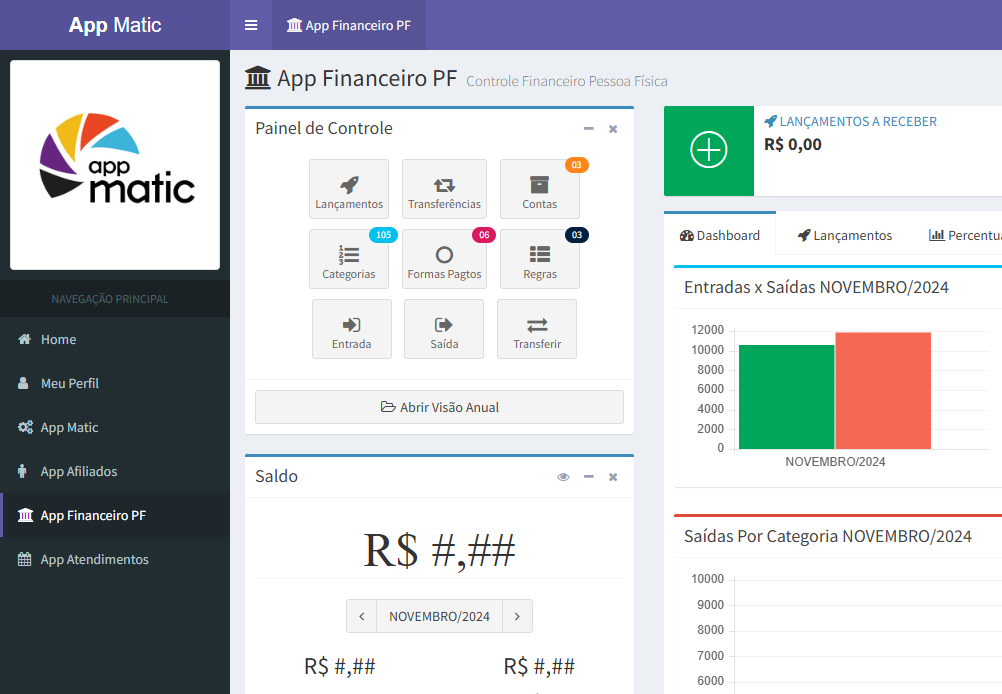The width and height of the screenshot is (1002, 694).
Task: Click Abrir Visão Anual
Action: point(439,407)
